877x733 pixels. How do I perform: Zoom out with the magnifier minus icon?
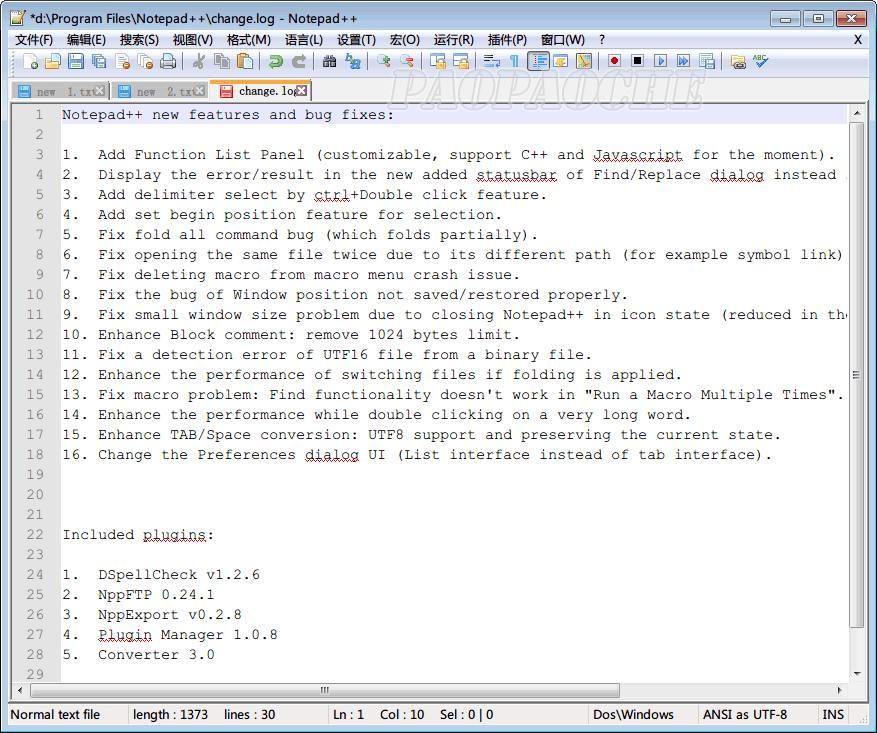[x=407, y=61]
